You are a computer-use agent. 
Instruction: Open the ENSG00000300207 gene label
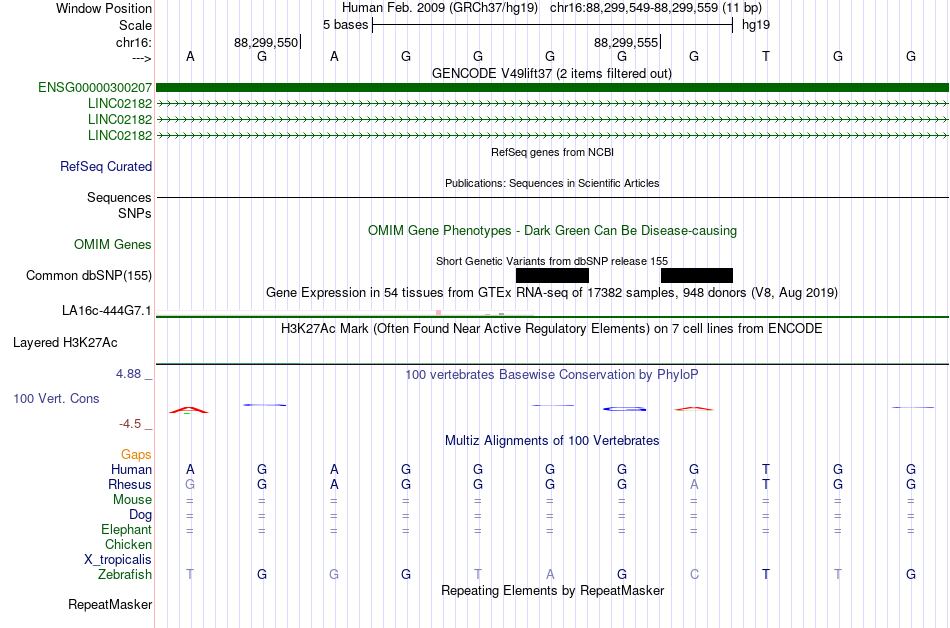click(x=95, y=87)
